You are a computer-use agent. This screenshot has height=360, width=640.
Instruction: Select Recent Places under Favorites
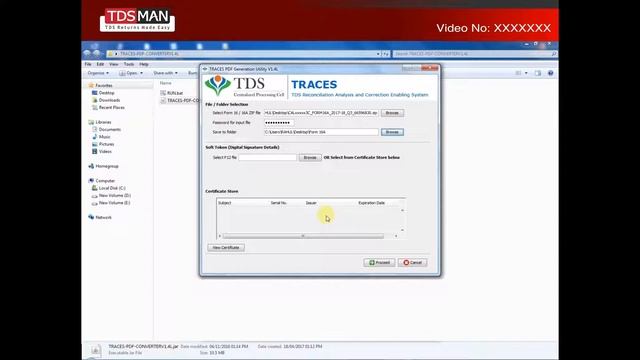pos(111,107)
